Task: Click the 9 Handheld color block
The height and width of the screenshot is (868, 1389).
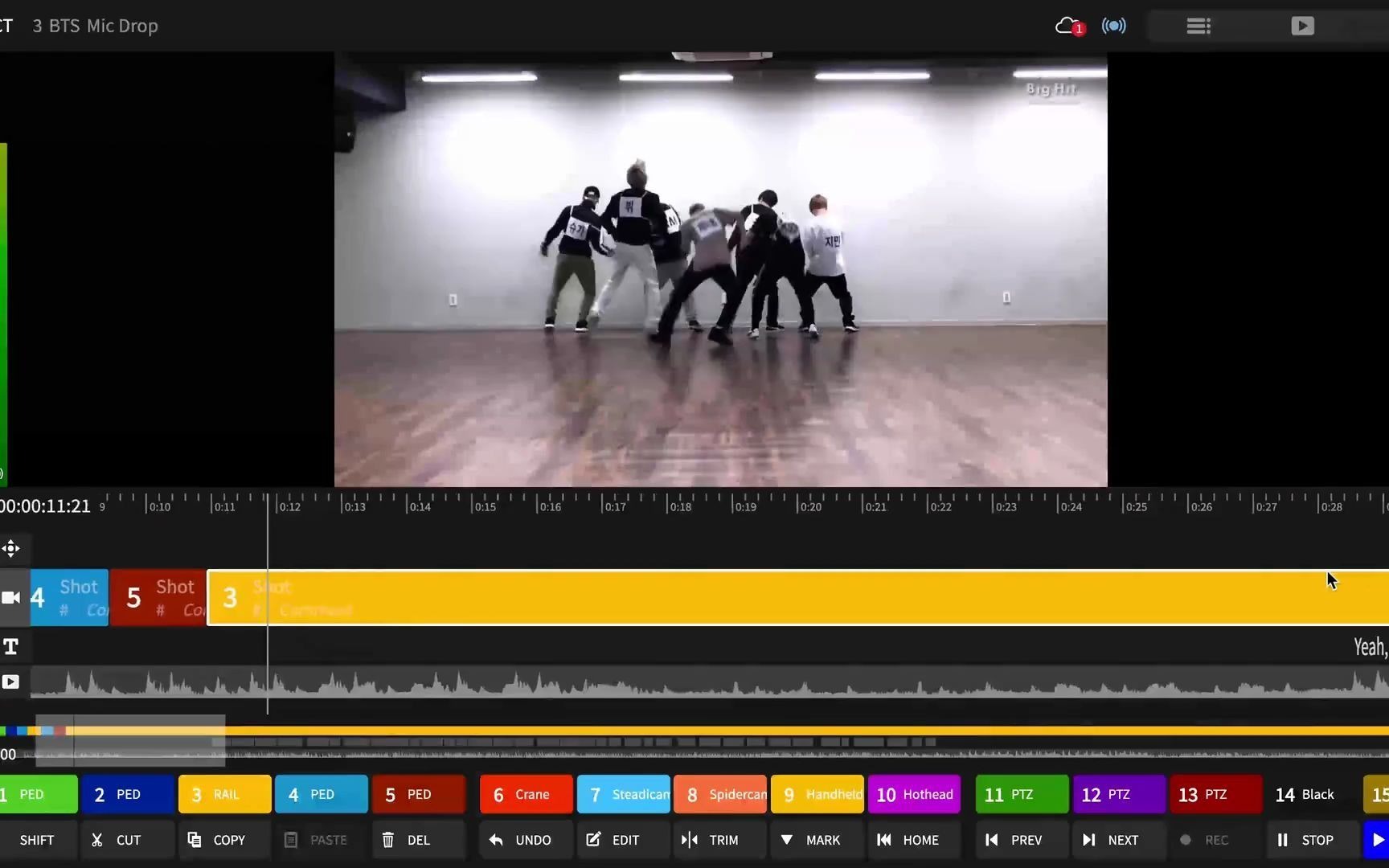Action: 817,794
